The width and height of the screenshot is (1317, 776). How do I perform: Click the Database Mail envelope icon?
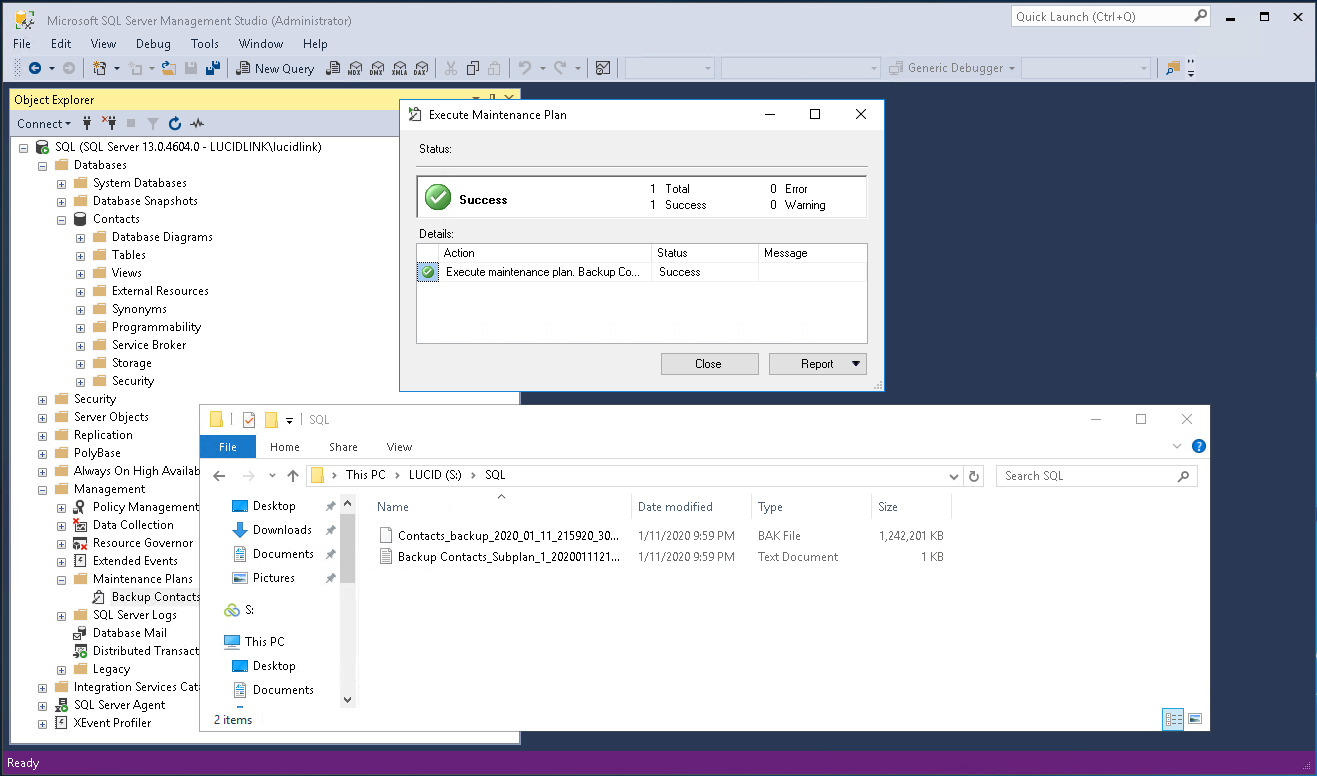coord(80,633)
